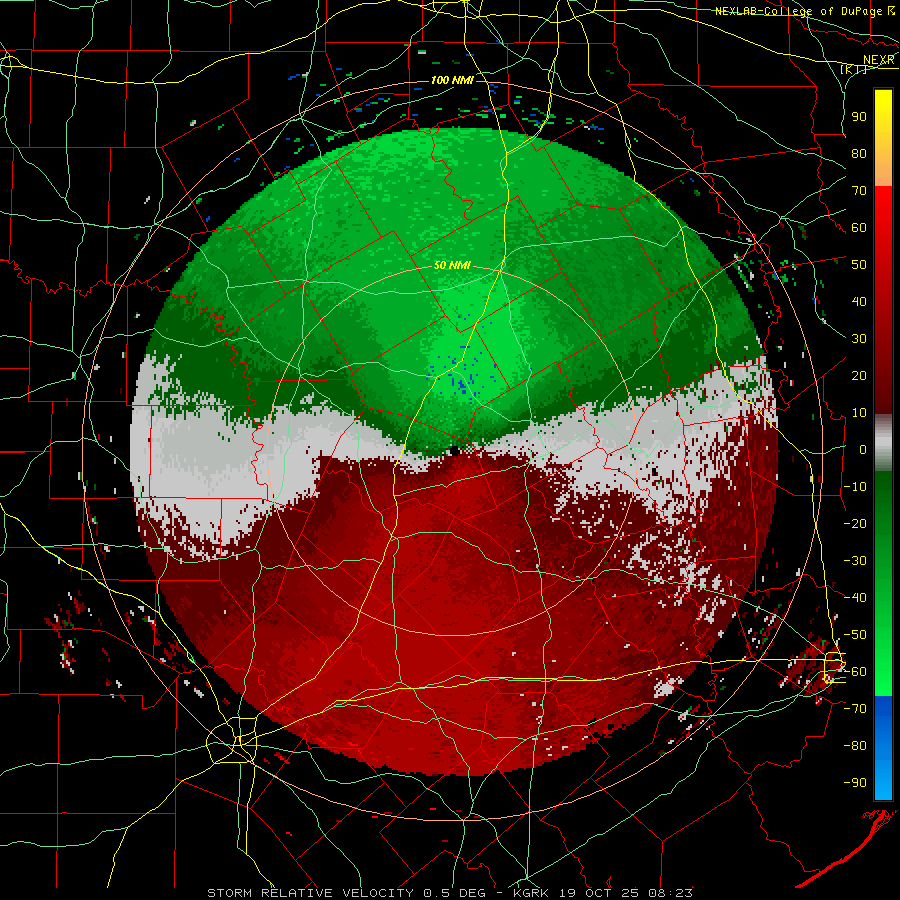Click the -60 value on velocity scale

coord(855,672)
